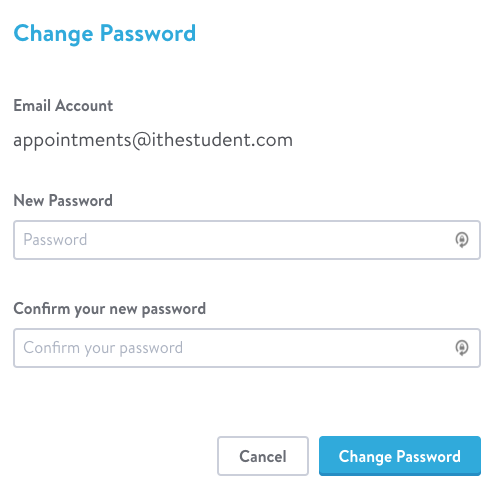Click the Email Account label

[x=63, y=106]
